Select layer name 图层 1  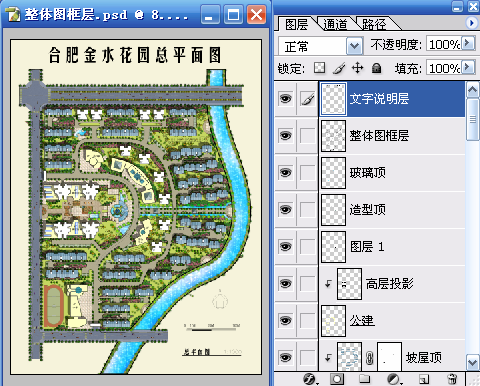367,247
